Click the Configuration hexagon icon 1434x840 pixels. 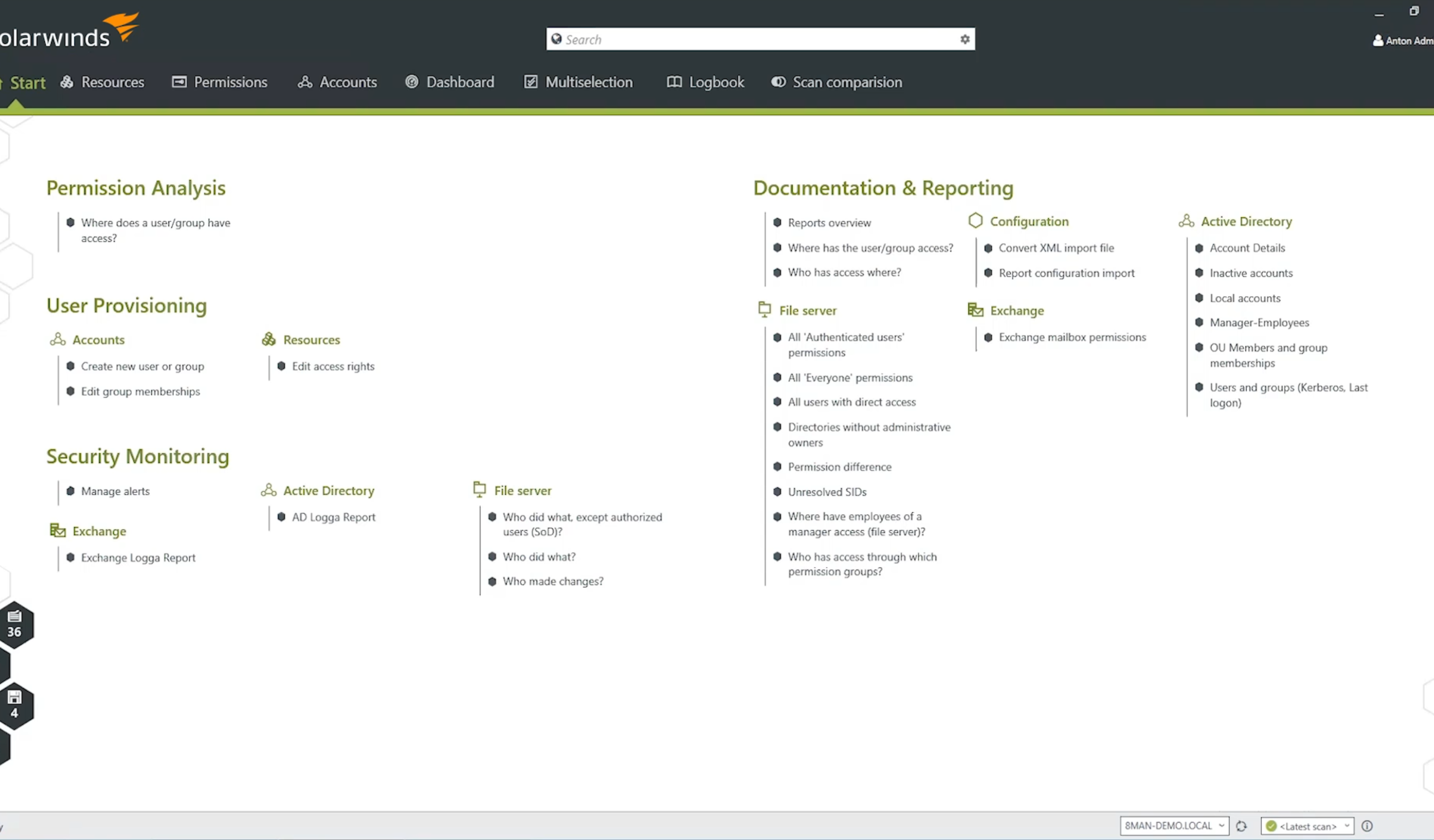point(975,220)
